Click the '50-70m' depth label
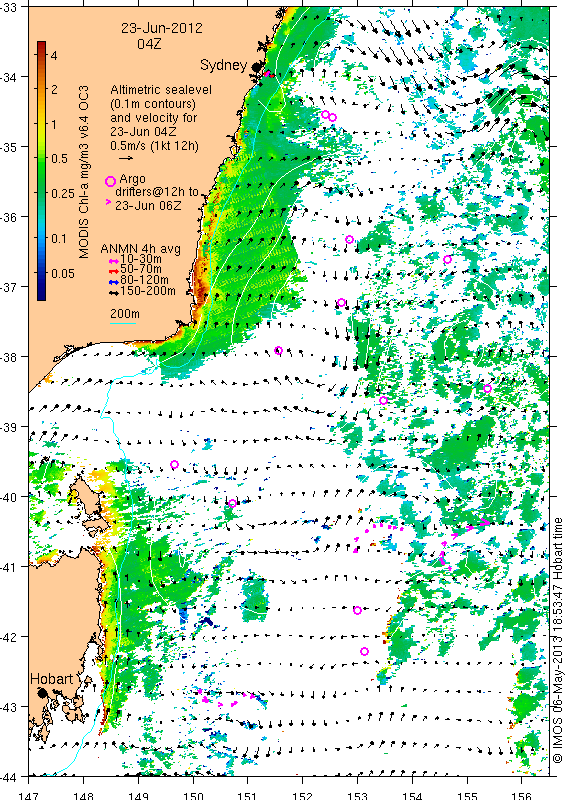 [140, 269]
